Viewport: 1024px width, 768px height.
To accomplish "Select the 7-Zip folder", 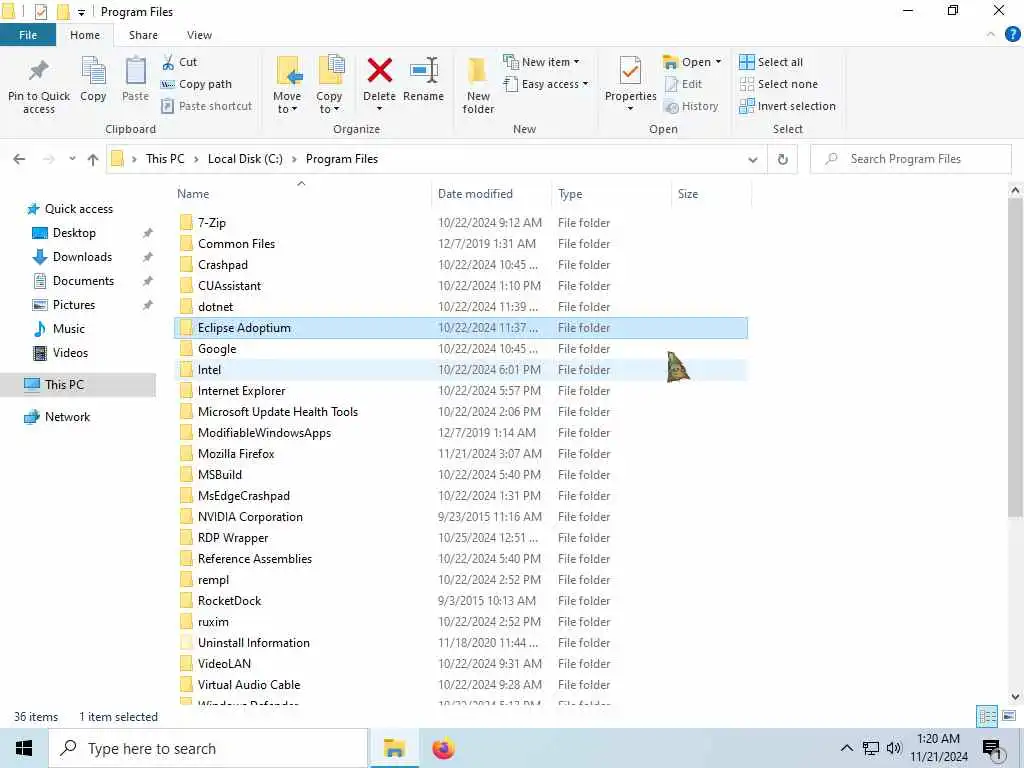I will (x=460, y=223).
